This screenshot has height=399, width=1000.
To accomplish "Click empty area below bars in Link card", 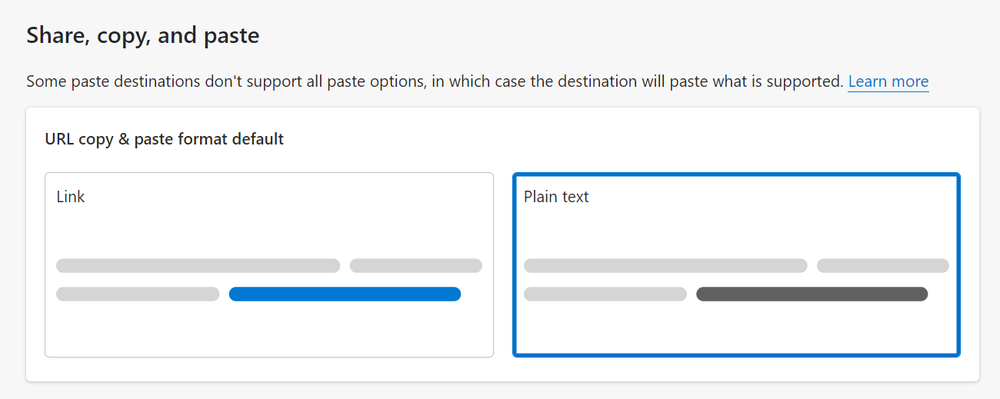I will [269, 330].
